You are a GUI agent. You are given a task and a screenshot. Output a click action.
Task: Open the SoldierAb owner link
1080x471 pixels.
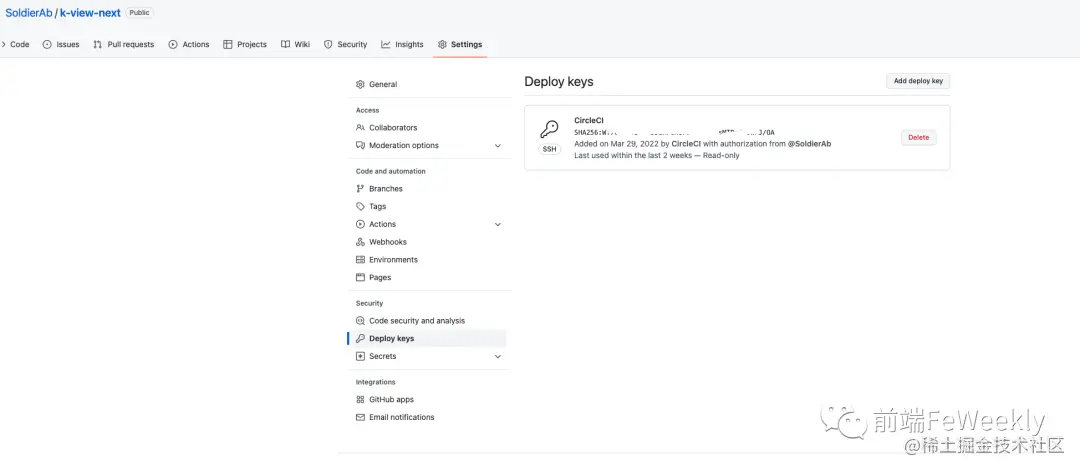29,12
